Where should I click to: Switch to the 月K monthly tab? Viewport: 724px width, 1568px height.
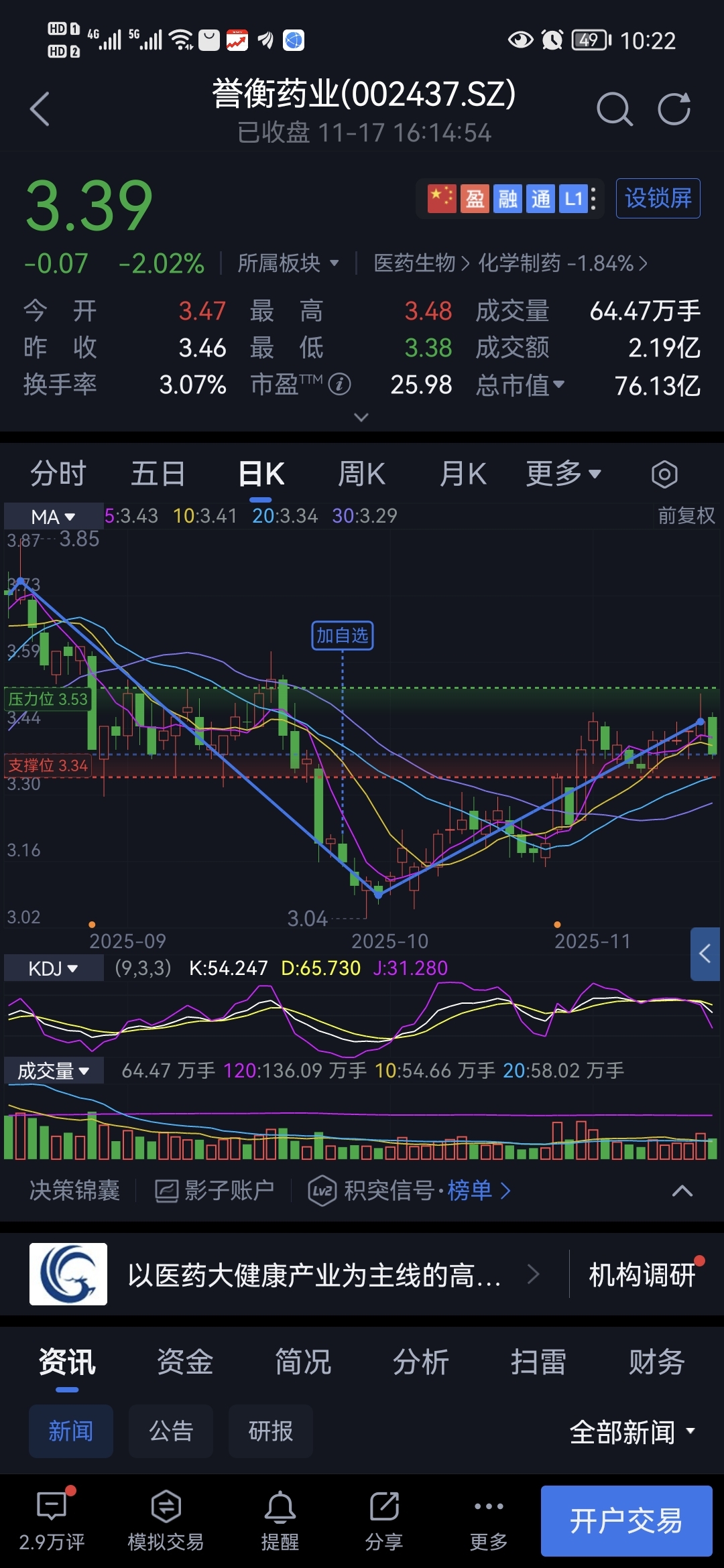(x=463, y=474)
